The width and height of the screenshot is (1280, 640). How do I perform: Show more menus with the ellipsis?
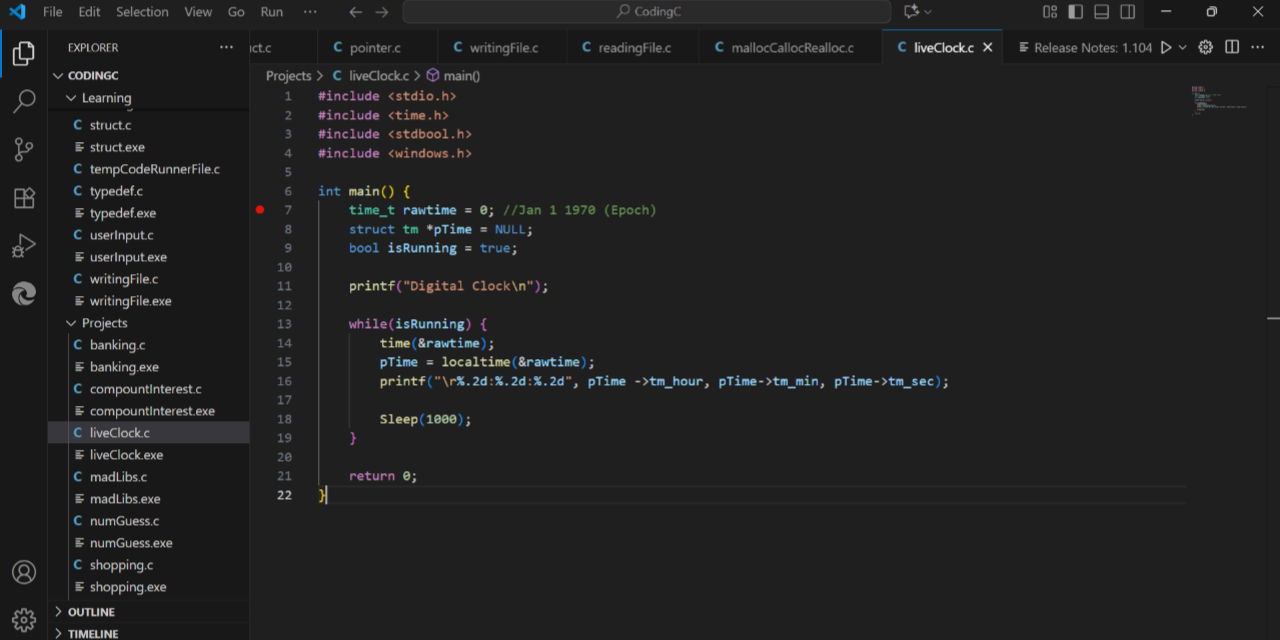[310, 12]
